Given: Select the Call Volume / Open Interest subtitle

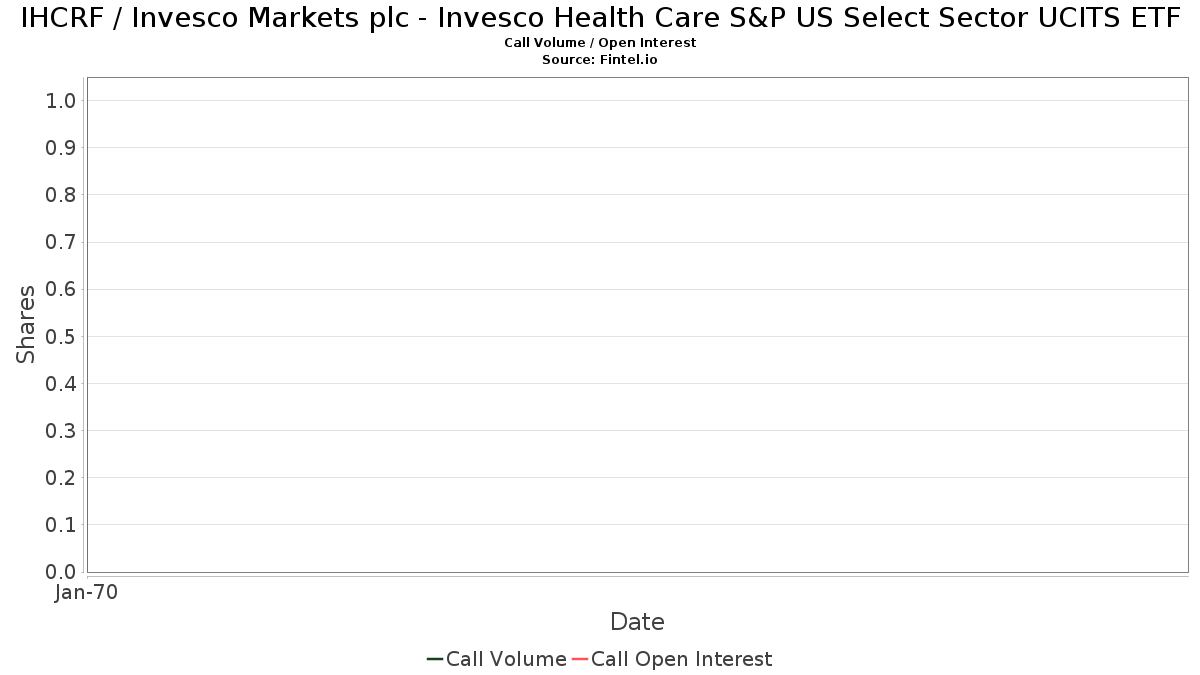Looking at the screenshot, I should (x=600, y=43).
